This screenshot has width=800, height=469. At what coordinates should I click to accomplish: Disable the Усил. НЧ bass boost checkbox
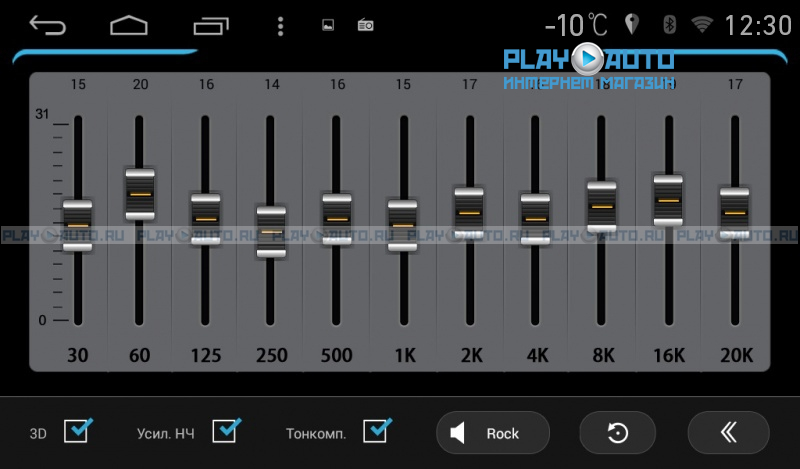(226, 432)
